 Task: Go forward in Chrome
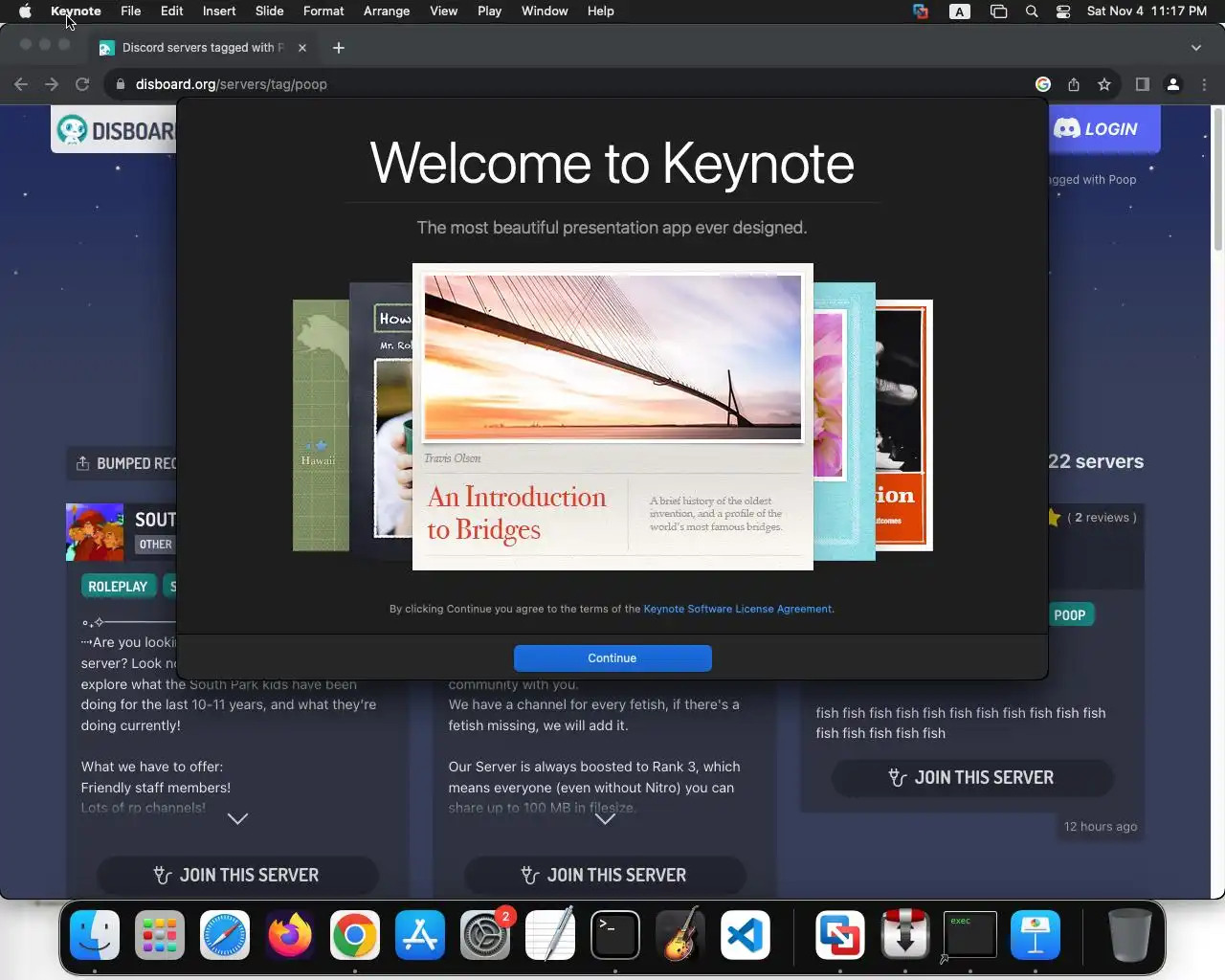click(x=52, y=84)
